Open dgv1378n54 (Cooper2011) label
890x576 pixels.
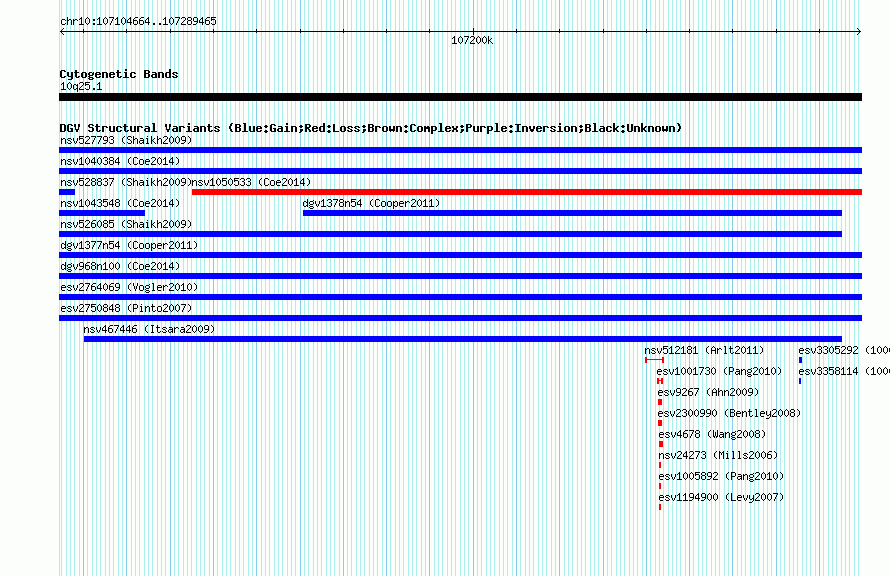click(371, 203)
